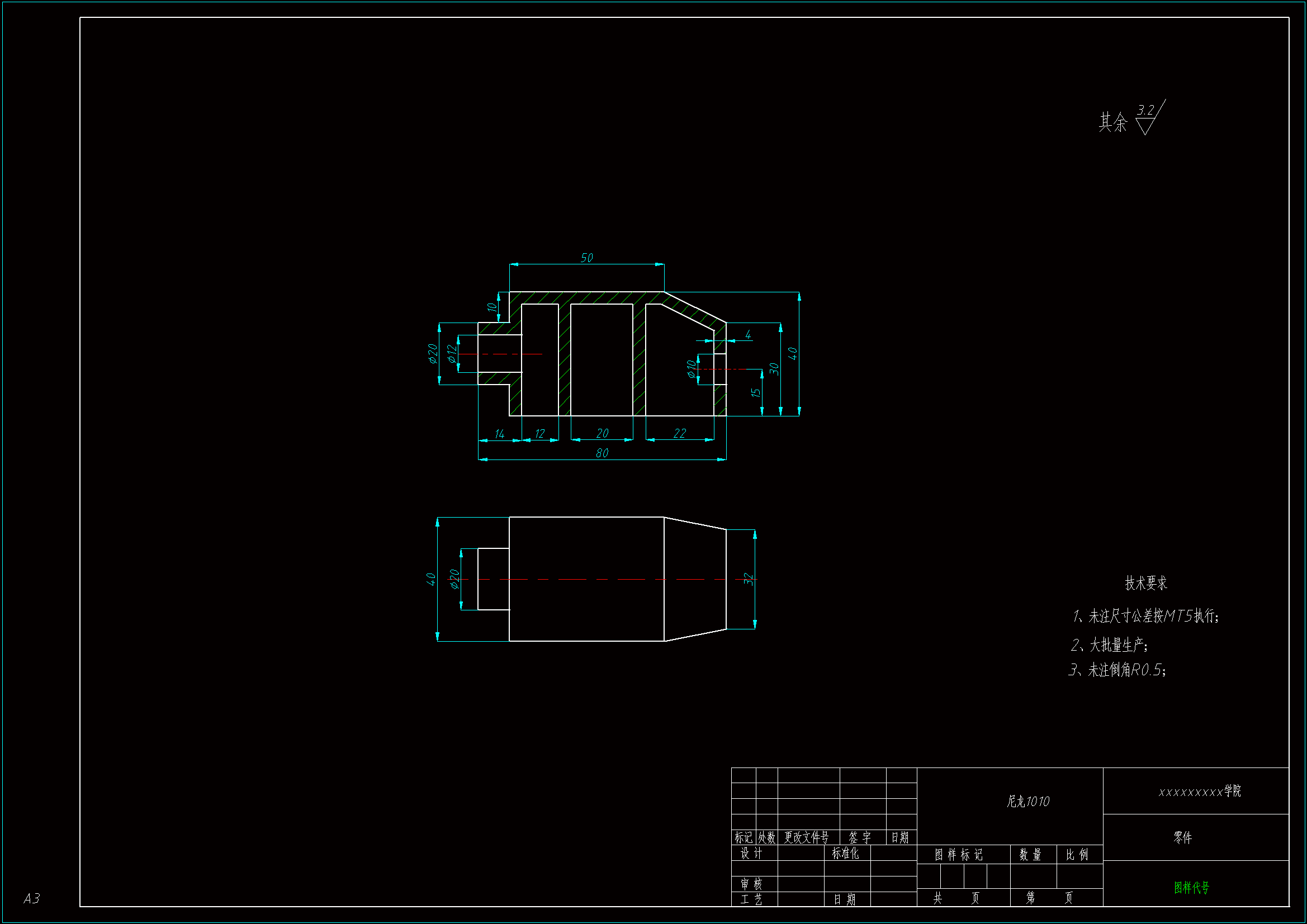Image resolution: width=1307 pixels, height=924 pixels.
Task: Select the 设计 label in title block
Action: pyautogui.click(x=751, y=853)
